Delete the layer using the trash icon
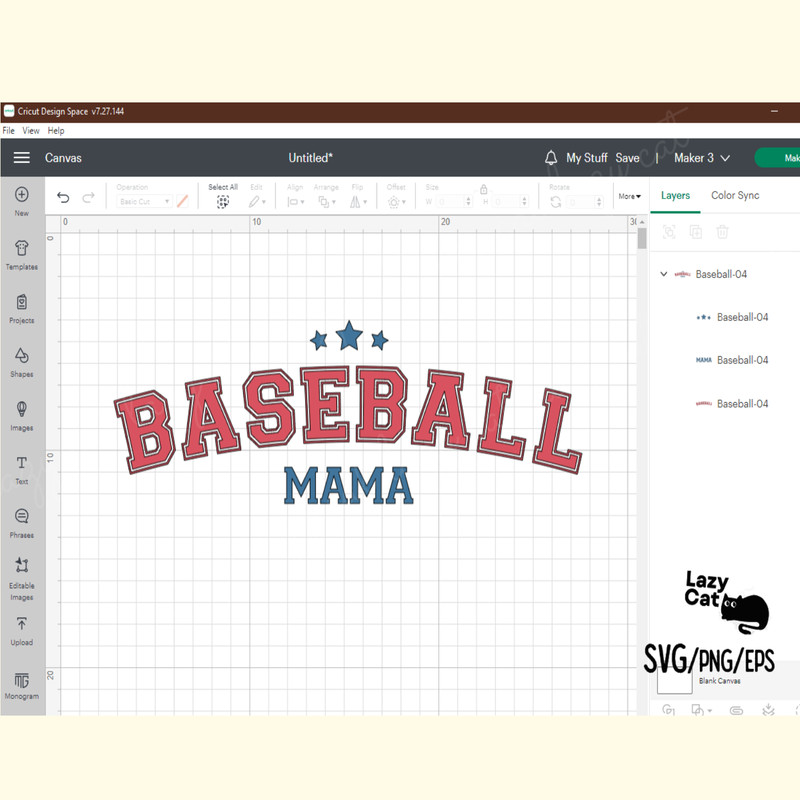The image size is (800, 800). point(722,232)
